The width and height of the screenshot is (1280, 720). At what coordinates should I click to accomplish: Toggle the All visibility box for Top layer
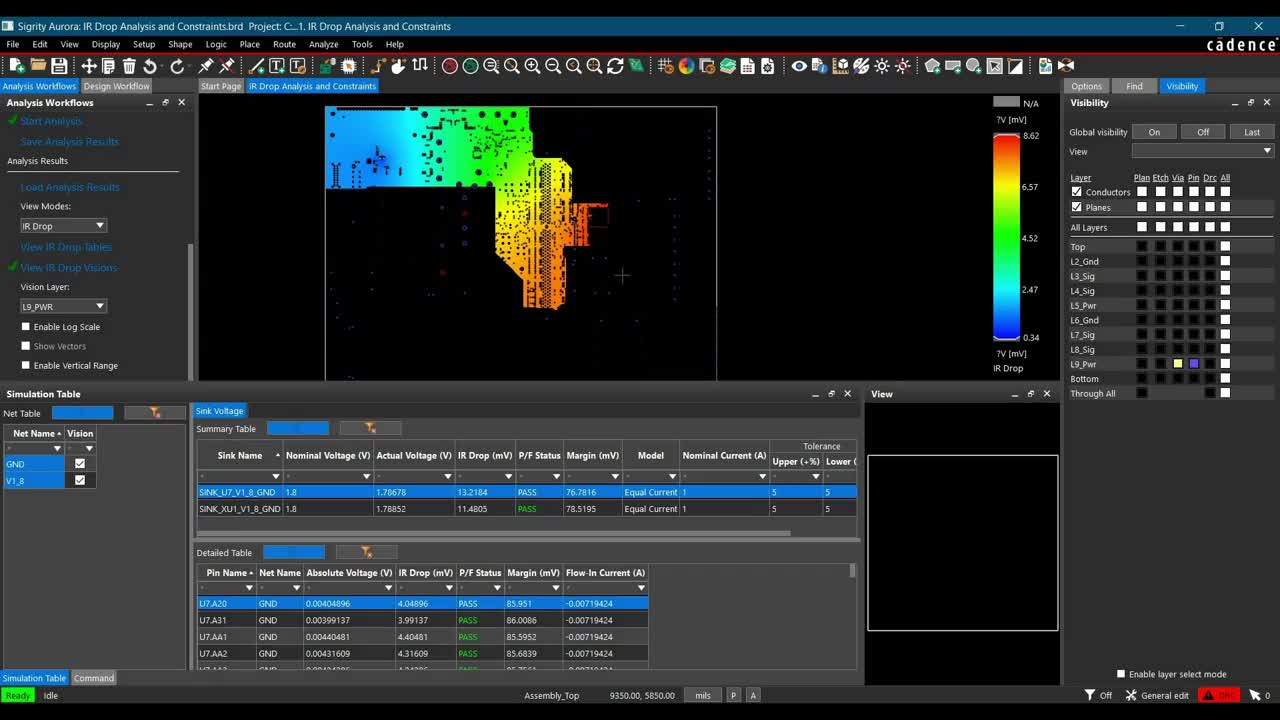1225,246
